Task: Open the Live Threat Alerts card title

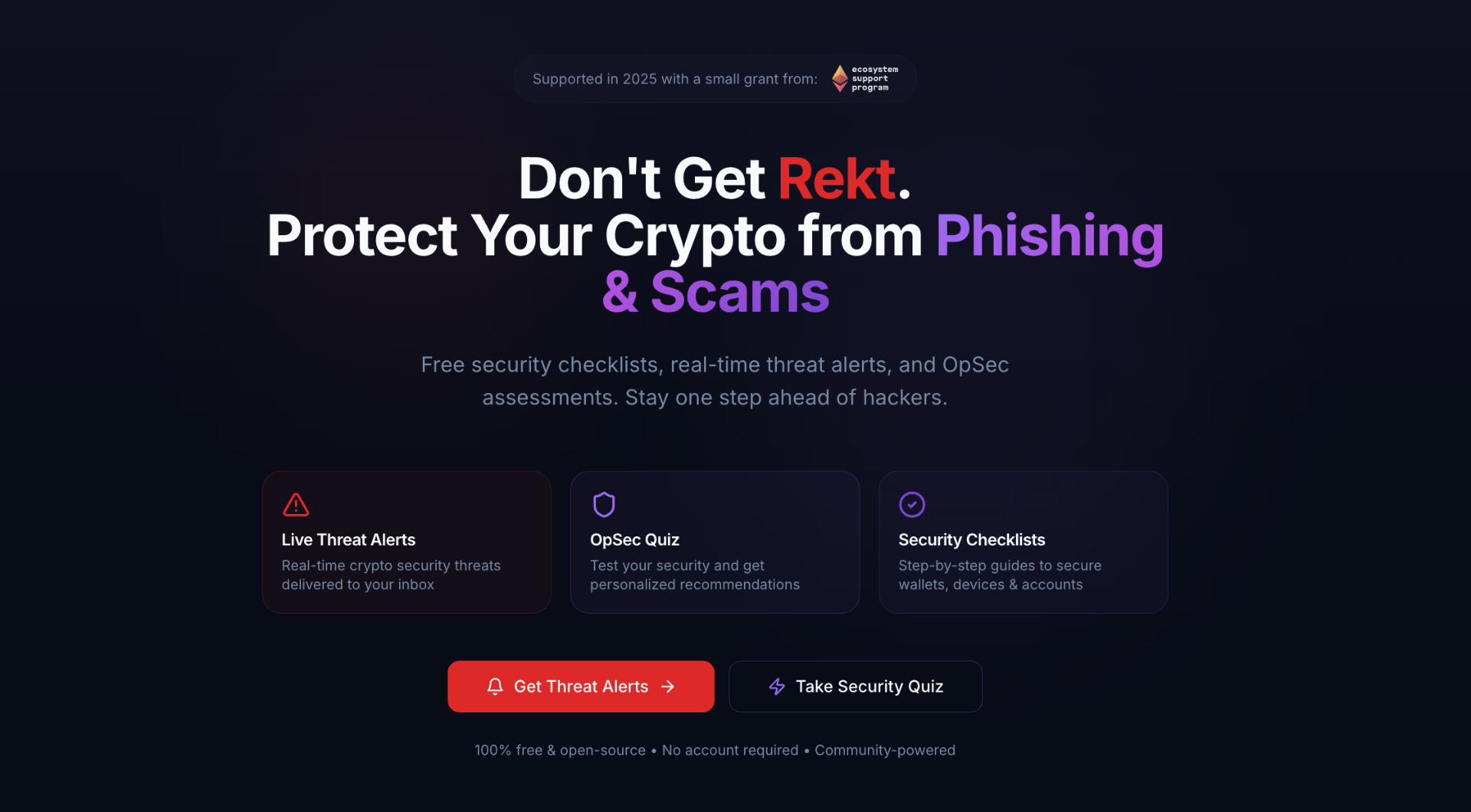Action: pyautogui.click(x=349, y=540)
